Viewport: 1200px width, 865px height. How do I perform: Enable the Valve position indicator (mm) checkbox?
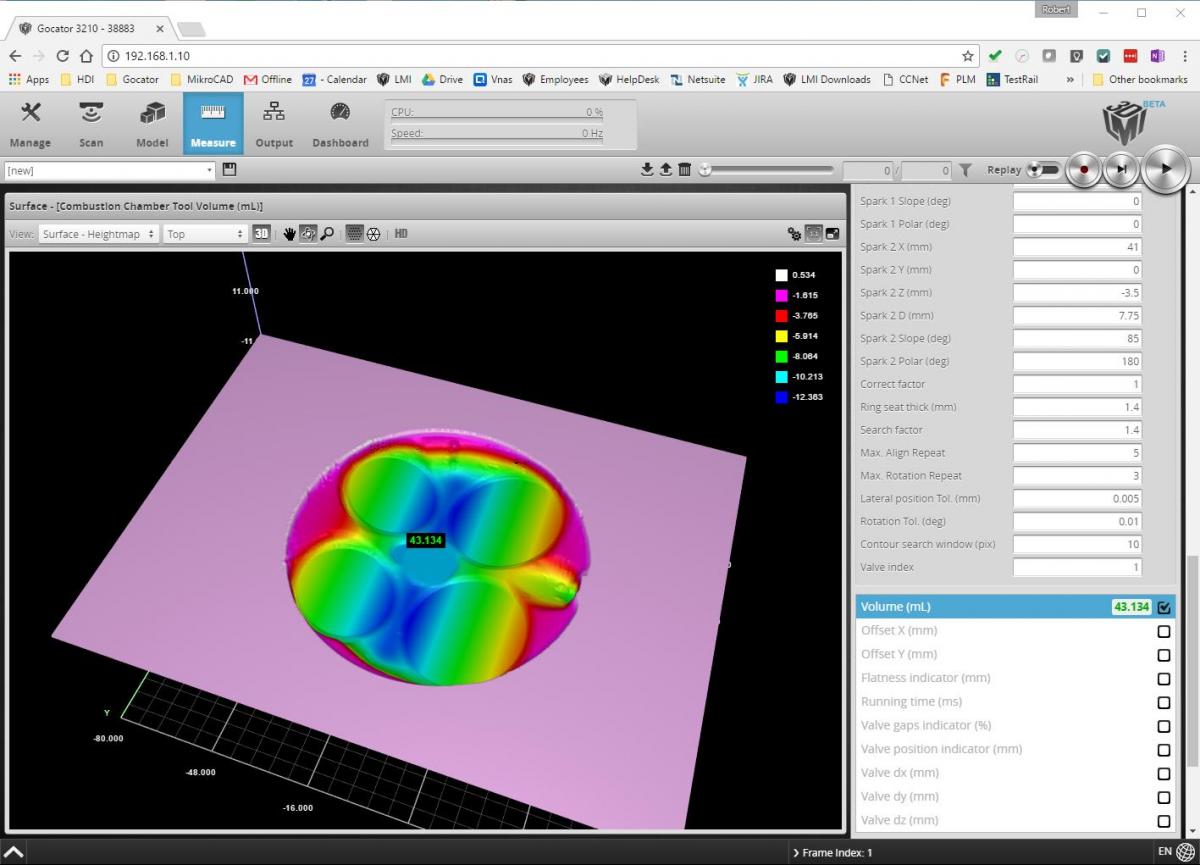pos(1164,750)
